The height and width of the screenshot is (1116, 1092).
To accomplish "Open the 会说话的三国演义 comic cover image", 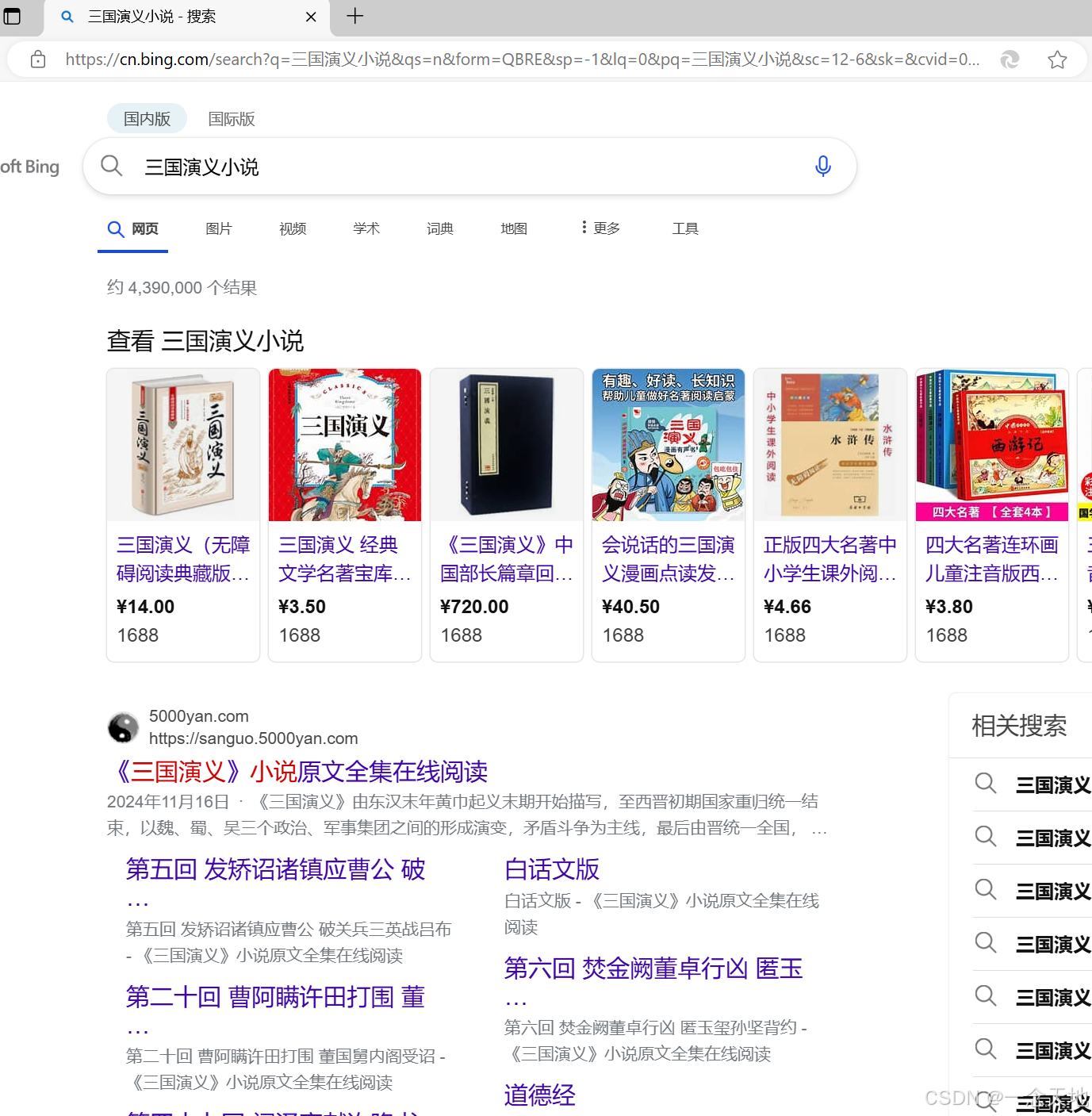I will pos(669,445).
